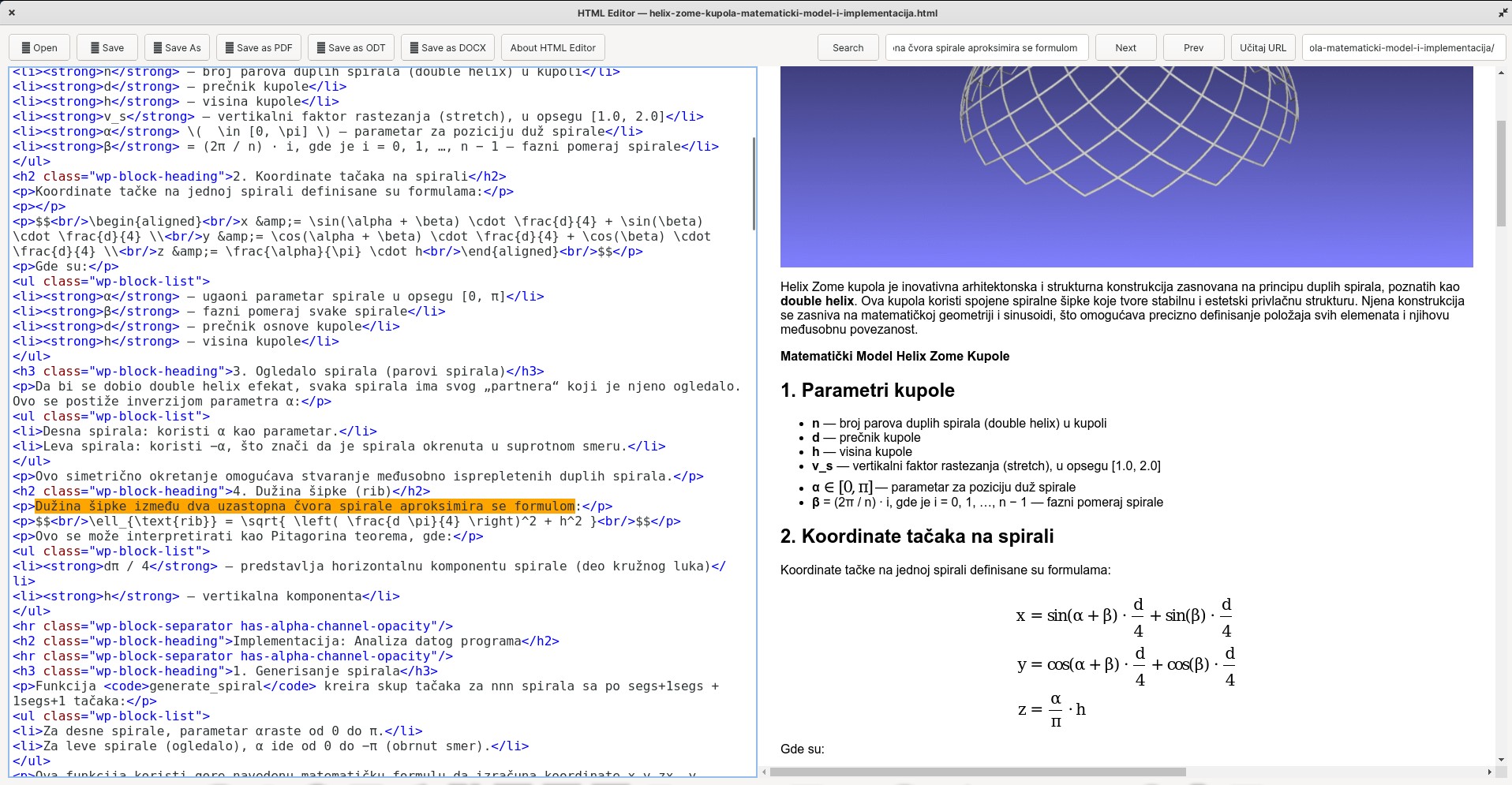
Task: Jump to Next search match
Action: click(1125, 48)
